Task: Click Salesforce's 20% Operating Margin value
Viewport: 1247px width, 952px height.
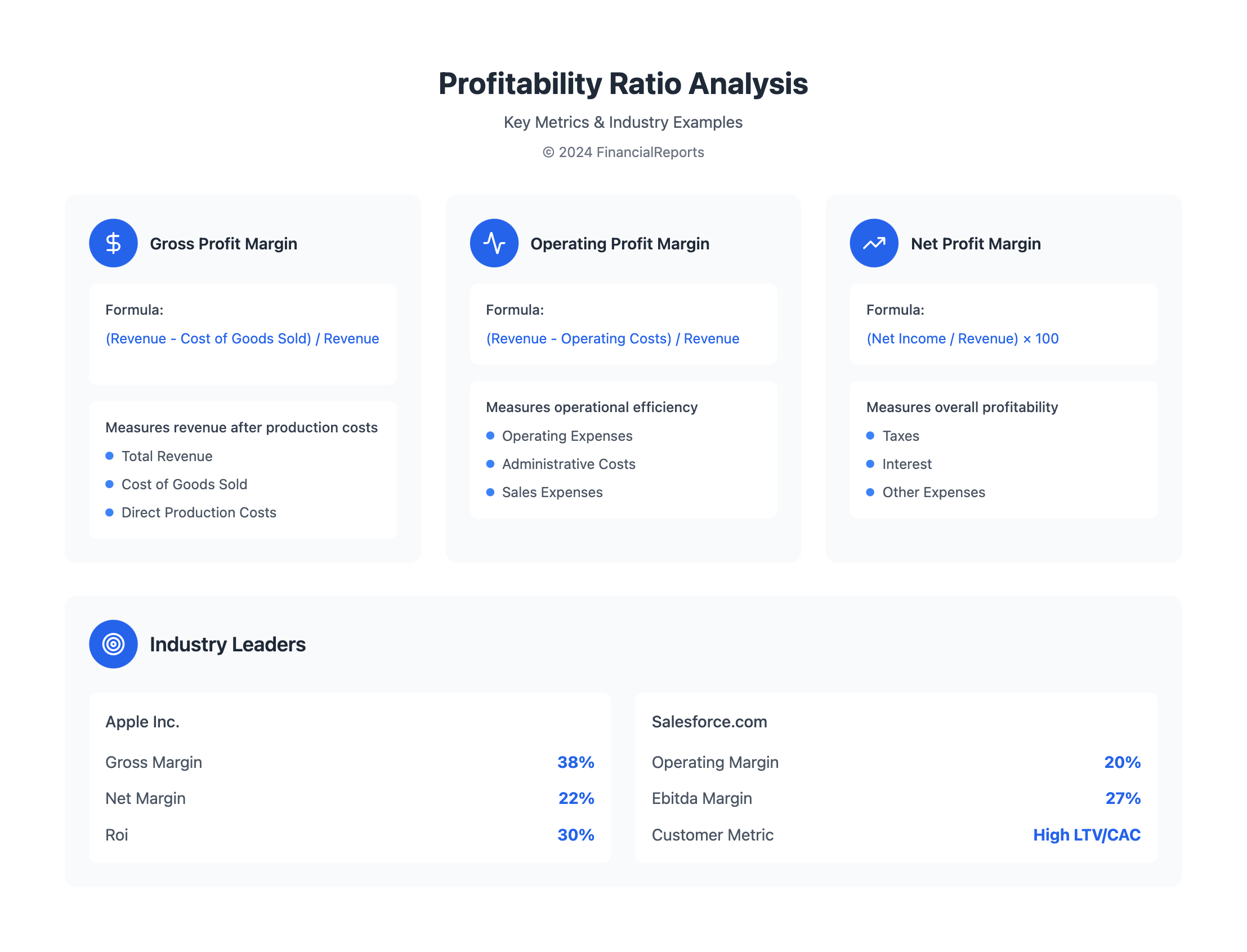Action: point(1122,762)
